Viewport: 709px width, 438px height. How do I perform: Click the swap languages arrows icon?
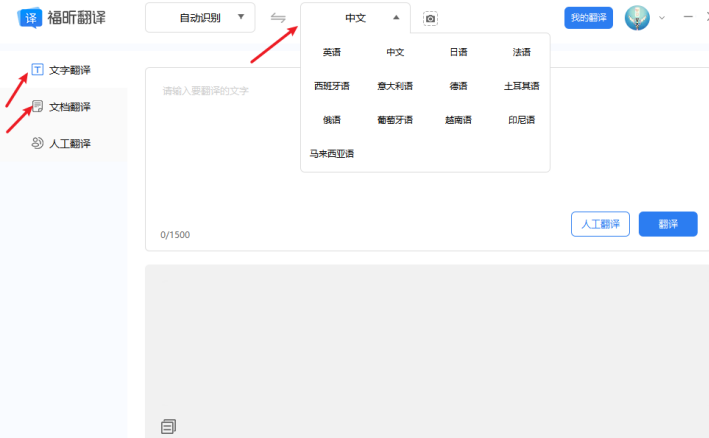tap(278, 18)
